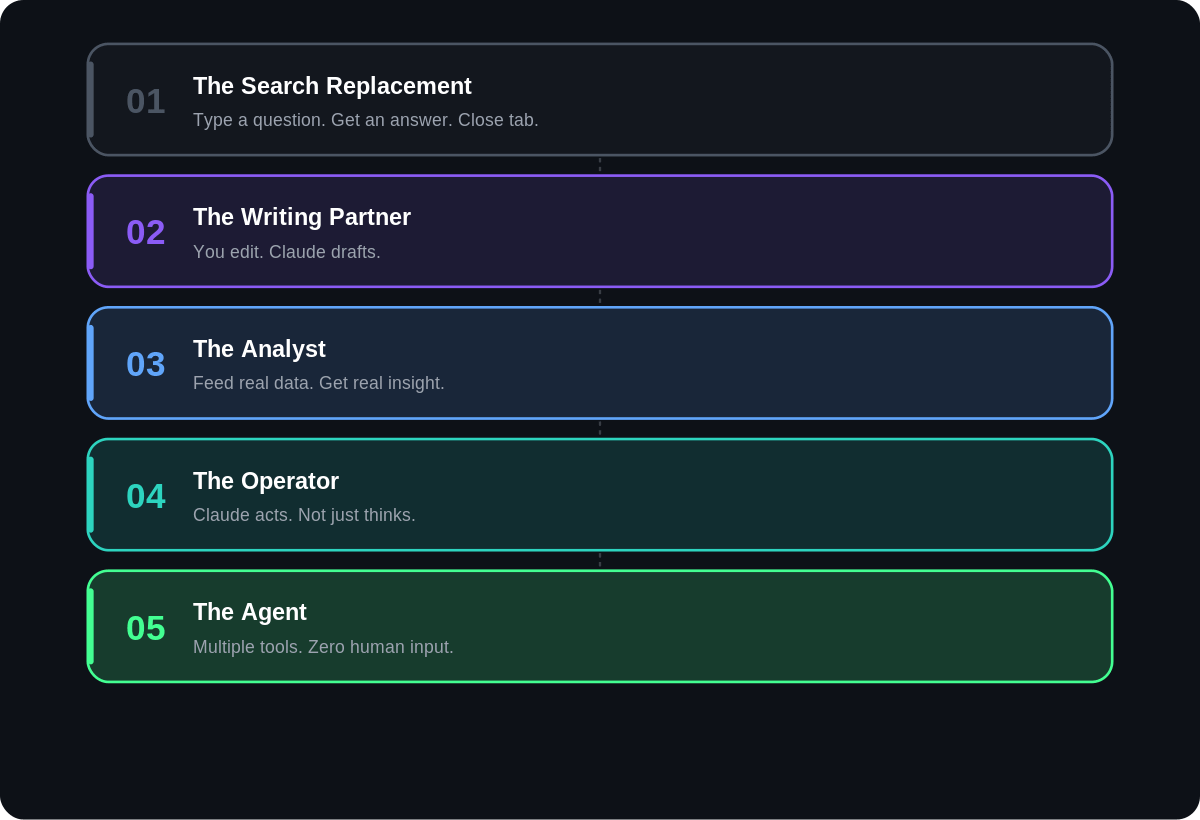Click The Writing Partner heading
Viewport: 1200px width, 820px height.
click(x=302, y=217)
